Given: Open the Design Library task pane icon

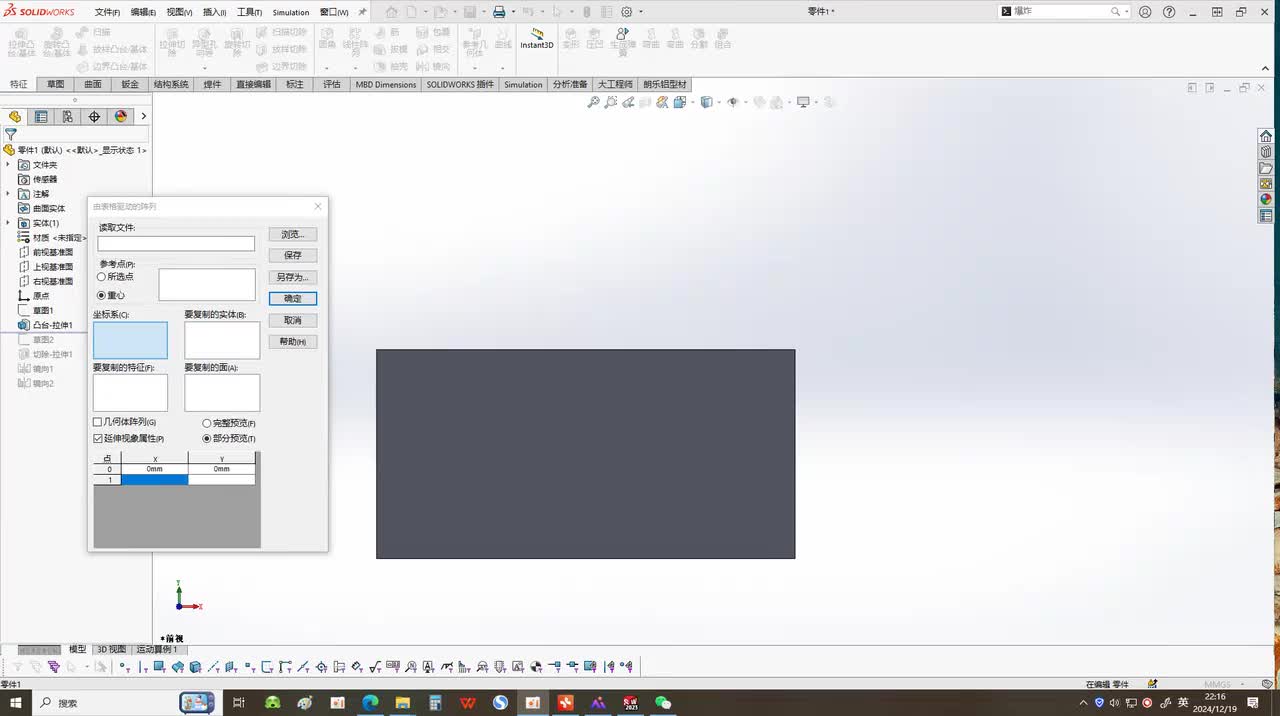Looking at the screenshot, I should 1266,152.
